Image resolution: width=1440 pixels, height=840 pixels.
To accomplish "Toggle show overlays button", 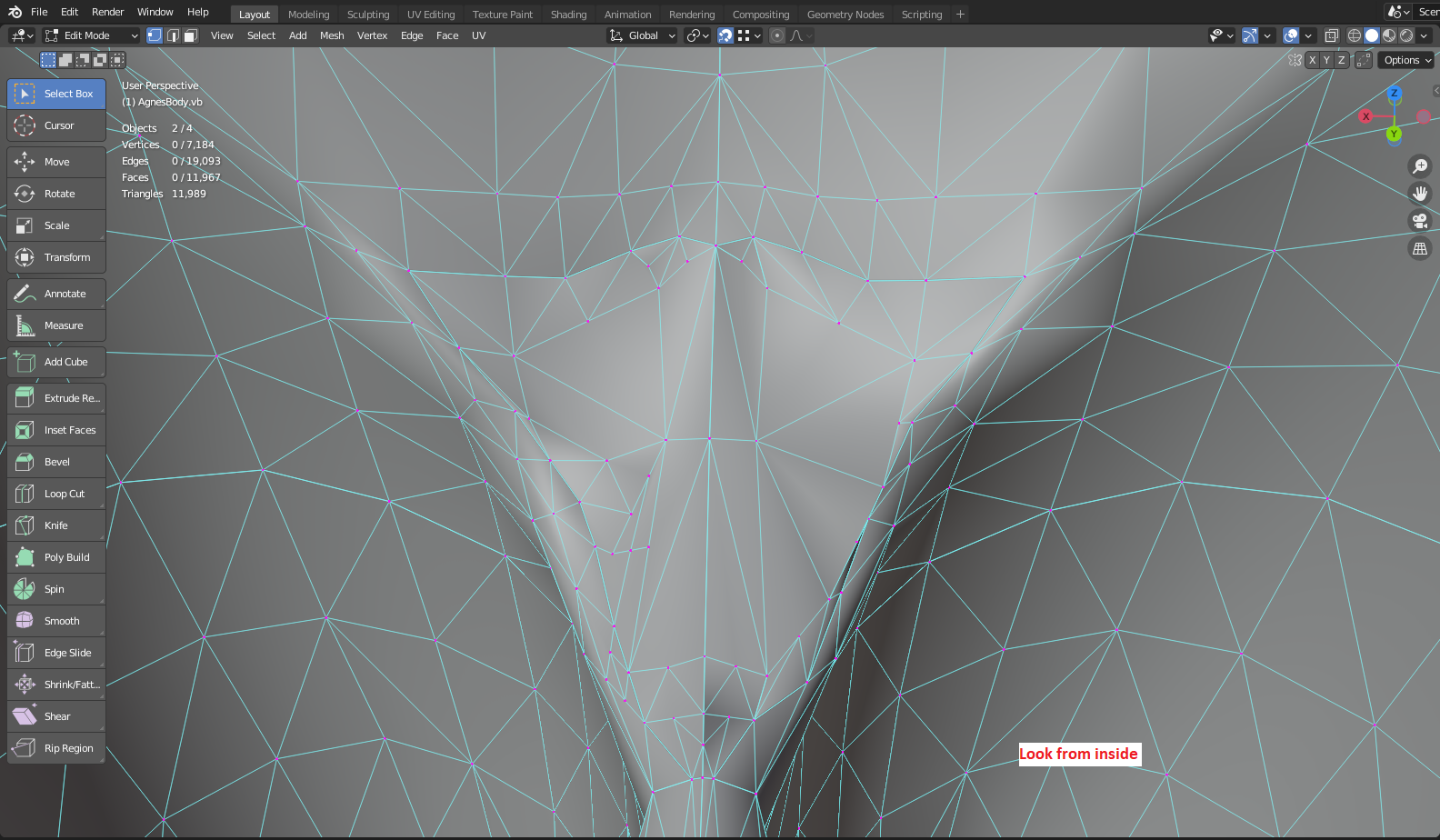I will [1291, 35].
